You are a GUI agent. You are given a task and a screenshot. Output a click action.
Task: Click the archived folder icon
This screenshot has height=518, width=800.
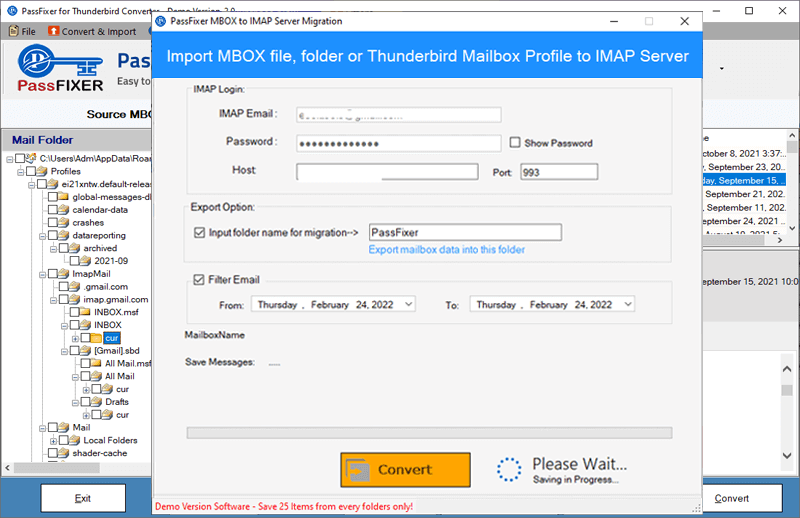pyautogui.click(x=75, y=248)
